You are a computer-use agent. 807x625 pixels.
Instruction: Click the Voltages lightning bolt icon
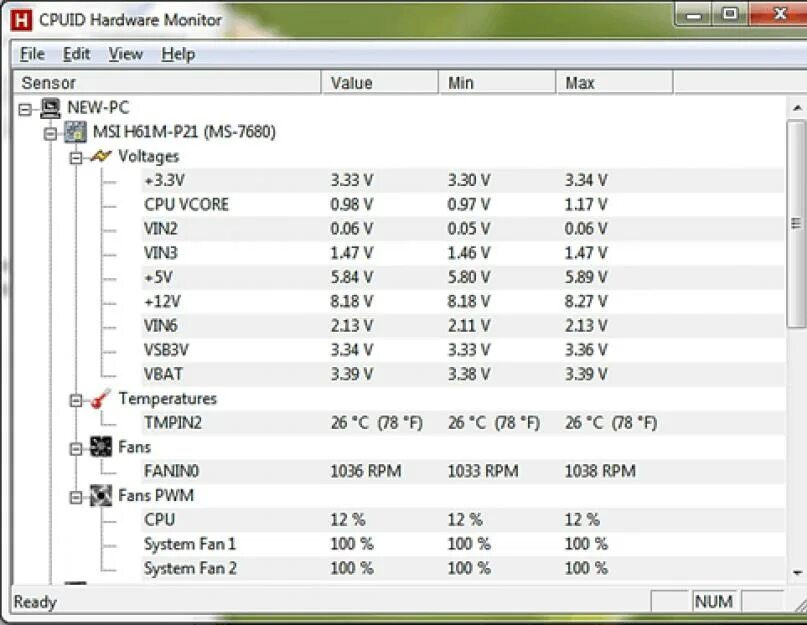coord(100,155)
